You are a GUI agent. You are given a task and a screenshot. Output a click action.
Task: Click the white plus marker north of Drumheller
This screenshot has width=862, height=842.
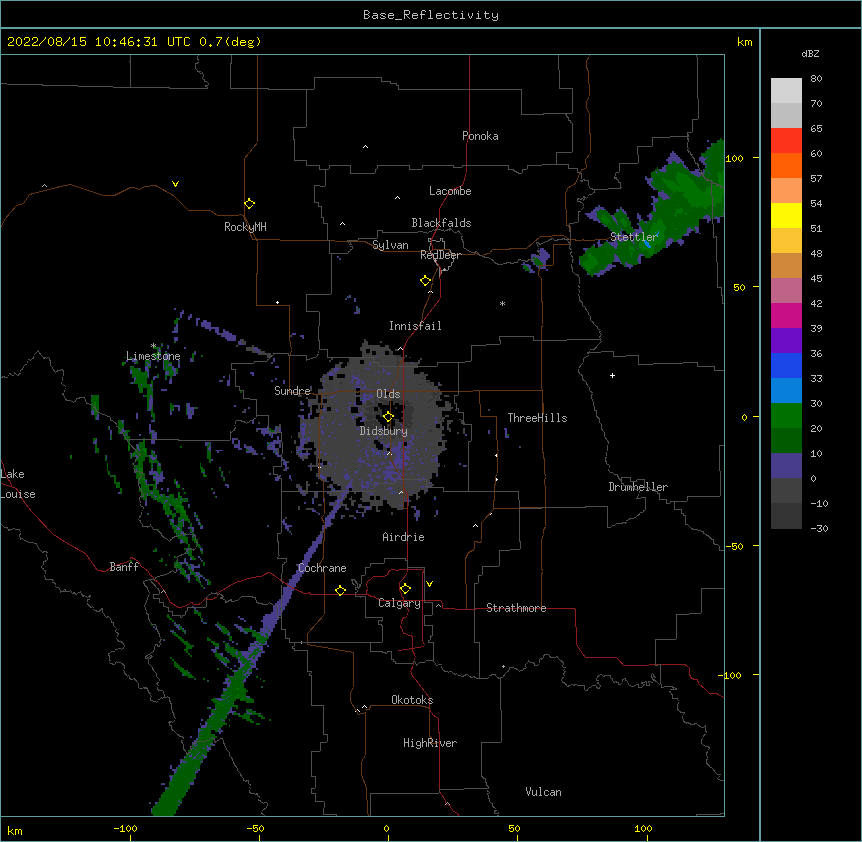pos(612,375)
